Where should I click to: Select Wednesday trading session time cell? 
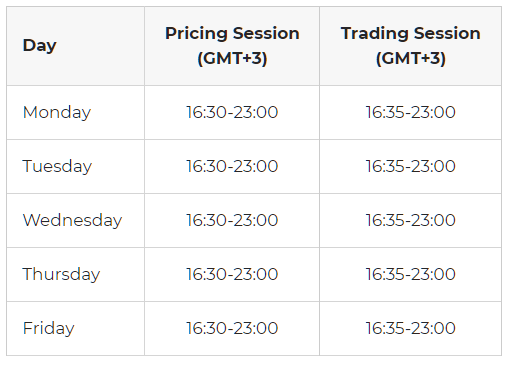(x=410, y=220)
